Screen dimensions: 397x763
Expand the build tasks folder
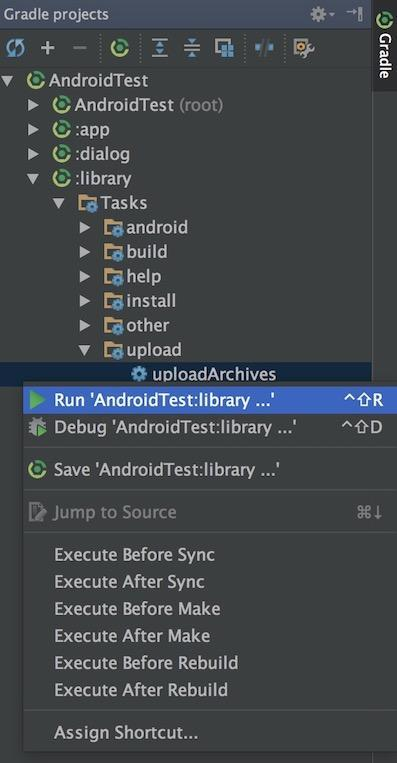[x=85, y=252]
